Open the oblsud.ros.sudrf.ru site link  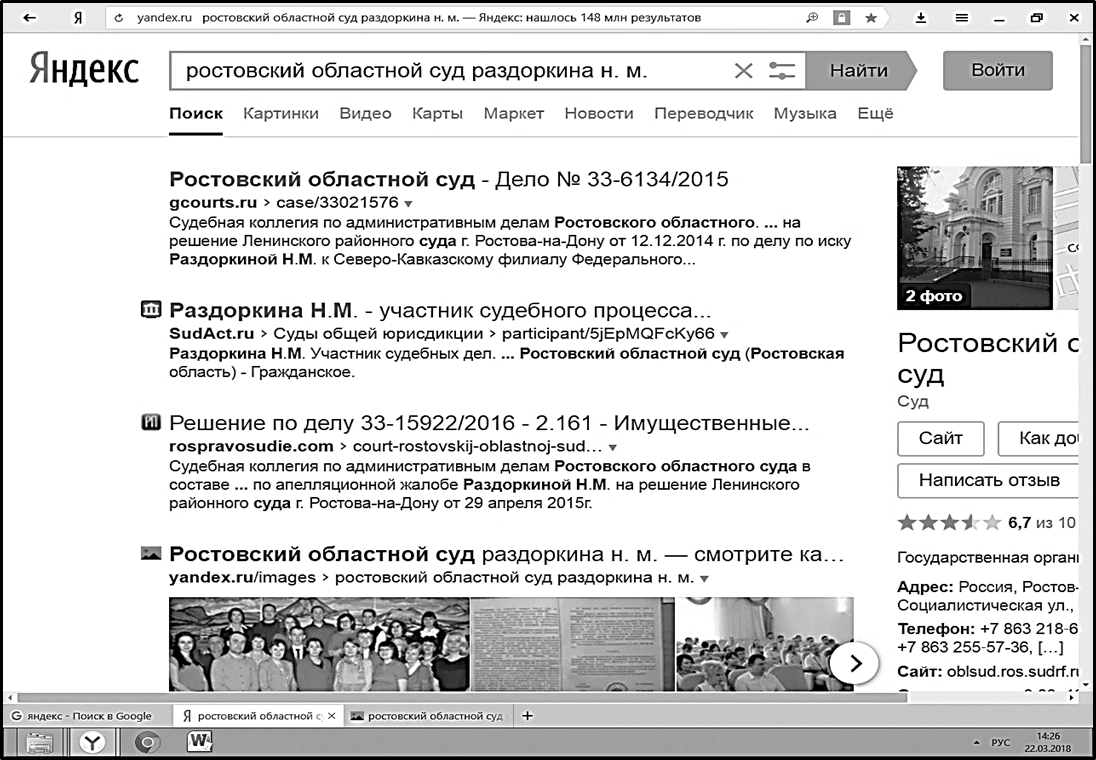point(1012,671)
